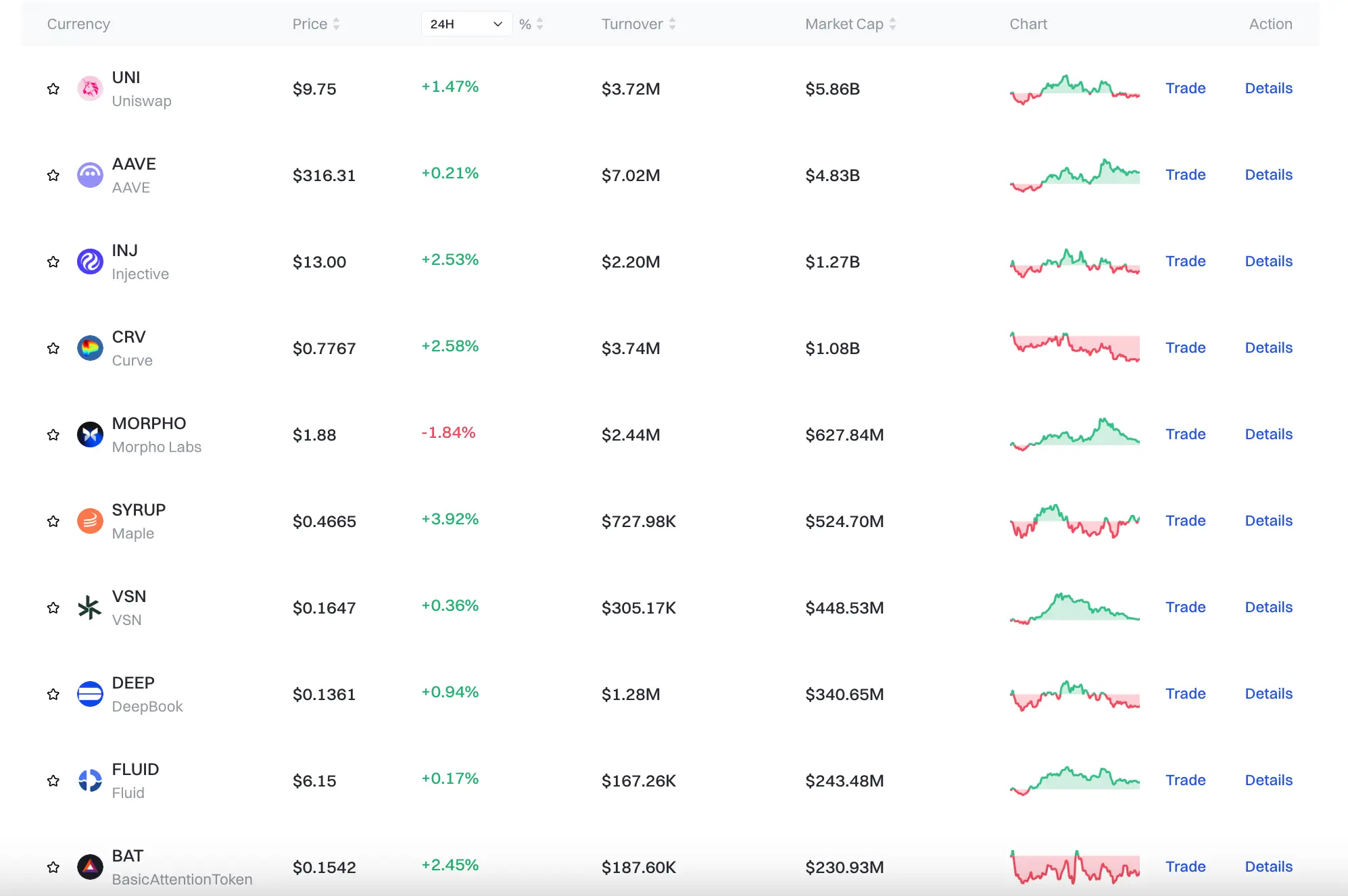Click the Maple SYRUP orange logo

pos(90,521)
